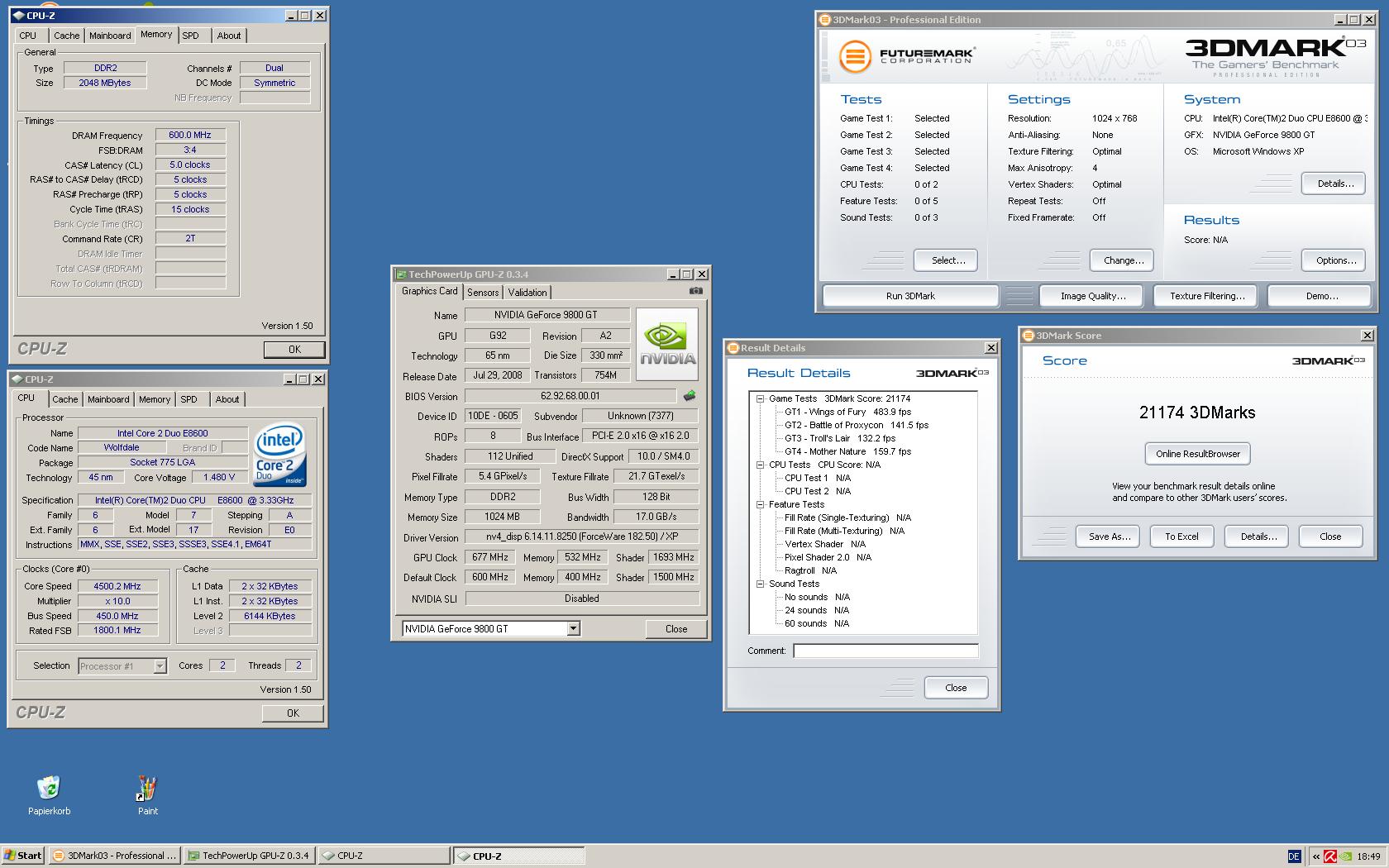Viewport: 1389px width, 868px height.
Task: Click Save As... in 3DMark Score
Action: tap(1109, 537)
